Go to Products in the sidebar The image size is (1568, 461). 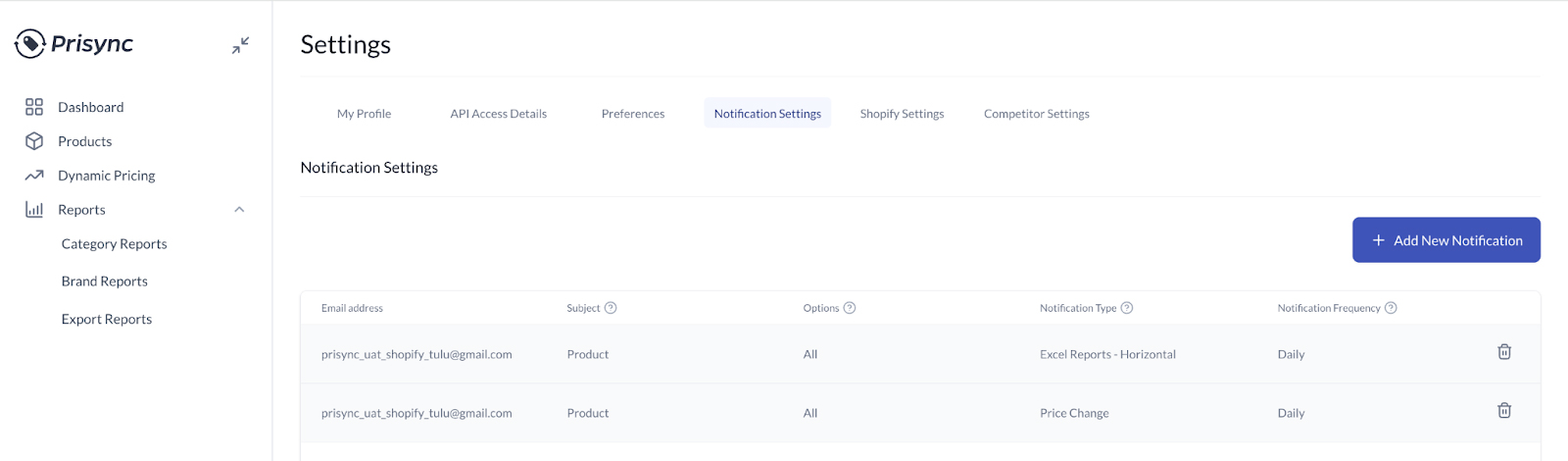(84, 141)
